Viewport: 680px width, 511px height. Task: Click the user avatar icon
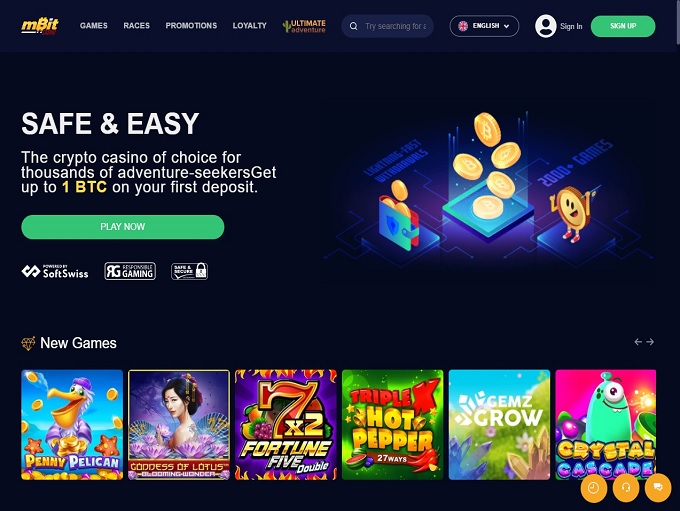[x=546, y=26]
